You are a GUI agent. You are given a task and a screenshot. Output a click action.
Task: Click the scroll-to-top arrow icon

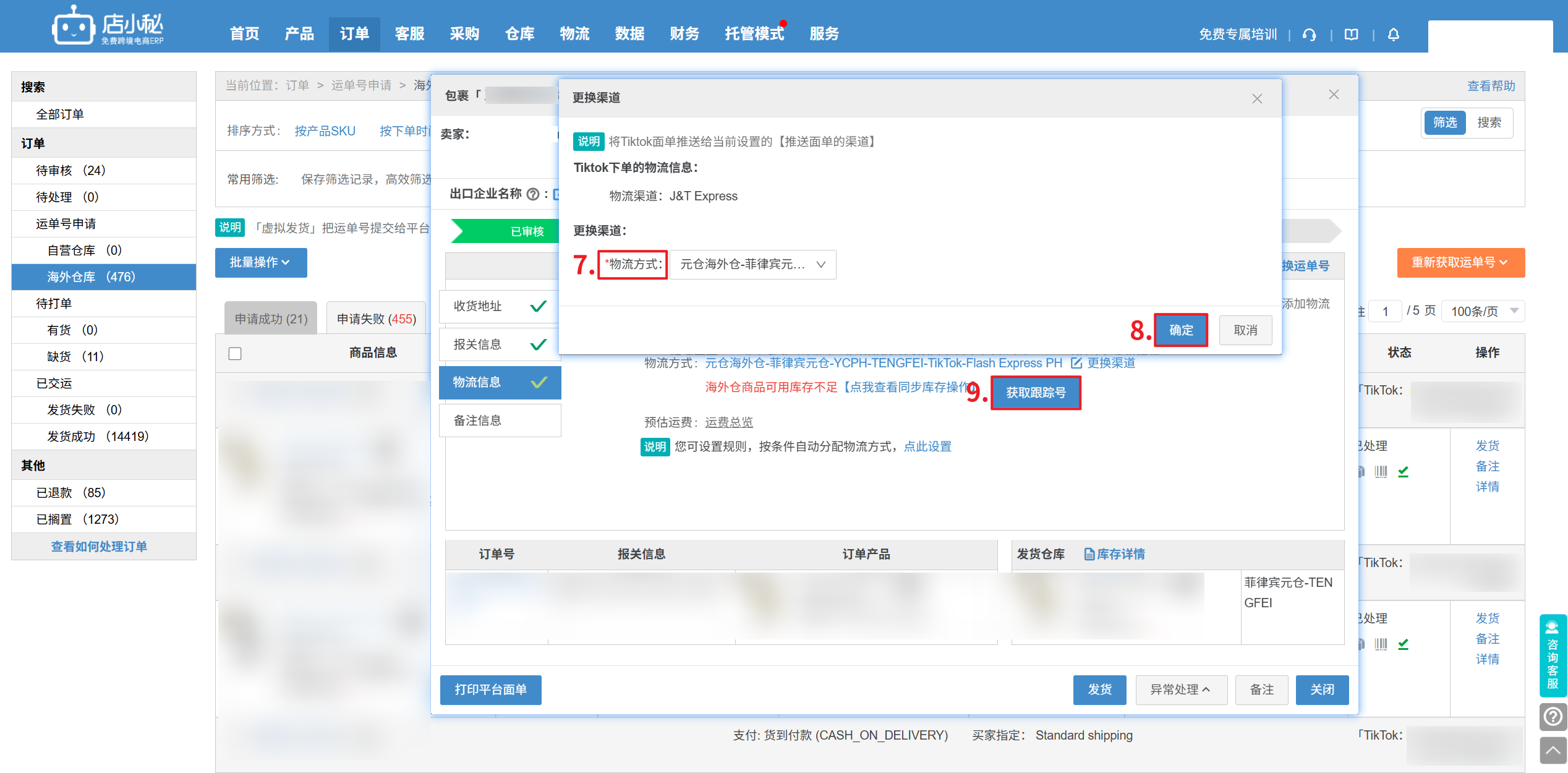(1553, 751)
